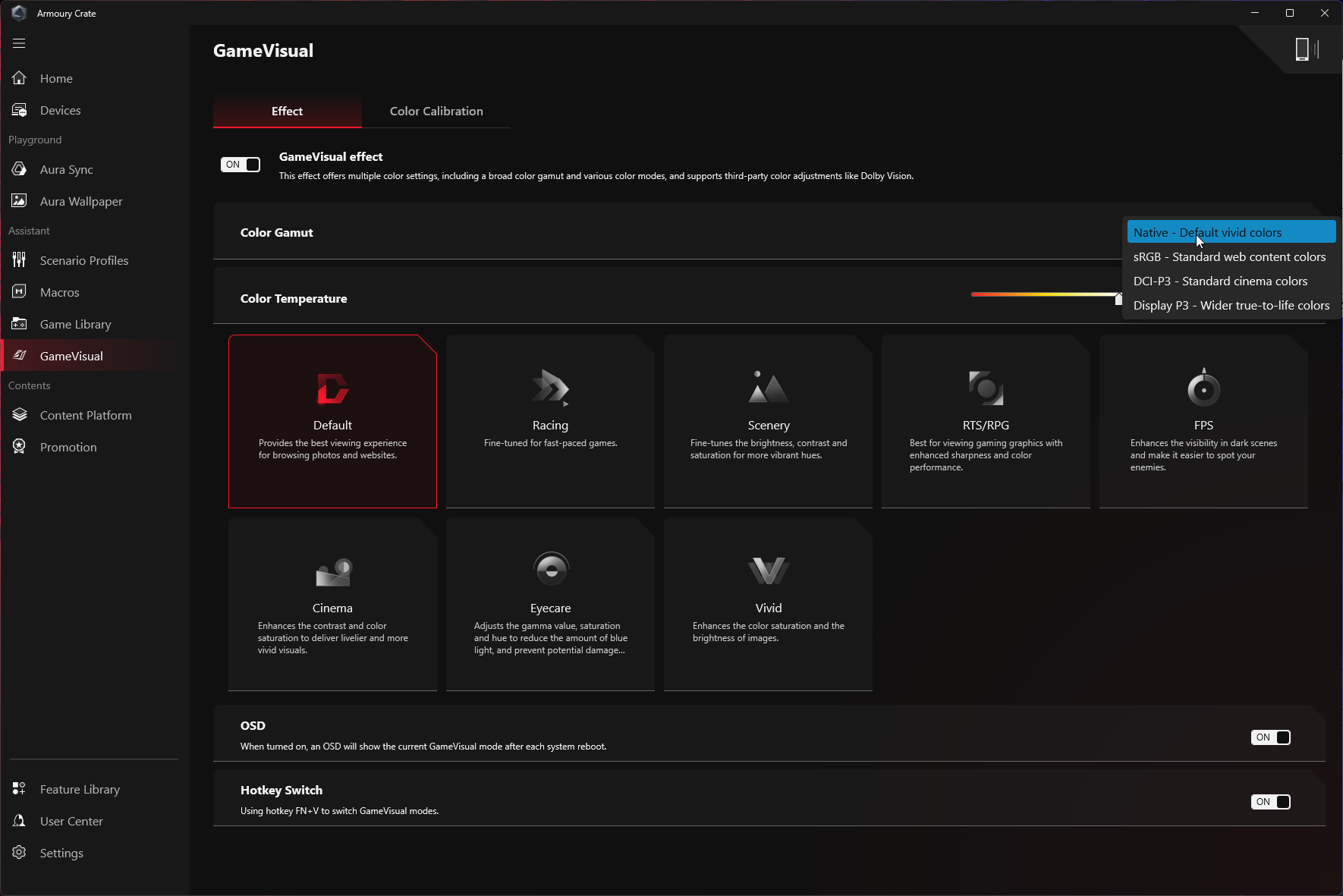Click the Promotion badge icon

(x=19, y=447)
